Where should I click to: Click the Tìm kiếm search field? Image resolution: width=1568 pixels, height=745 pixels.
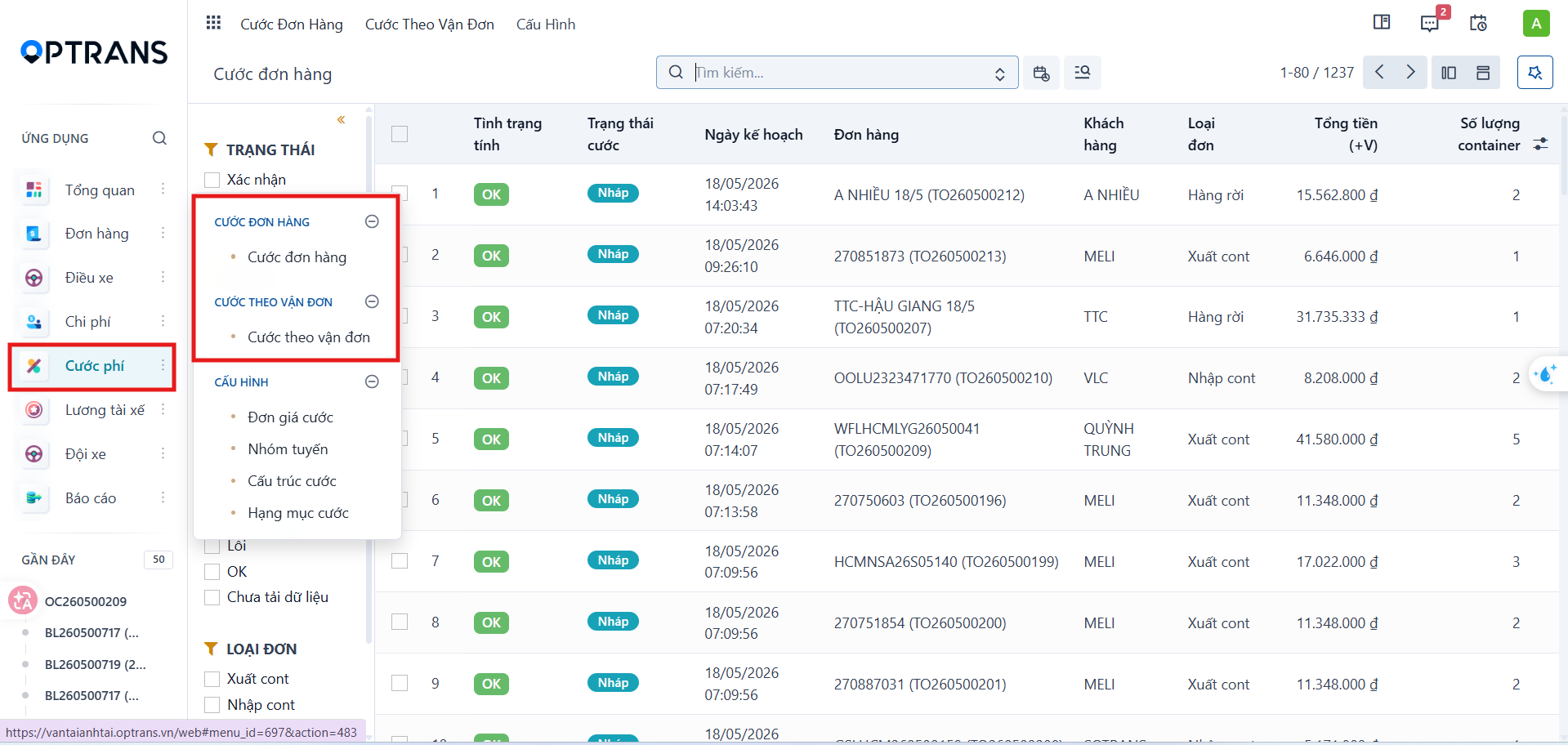coord(838,73)
